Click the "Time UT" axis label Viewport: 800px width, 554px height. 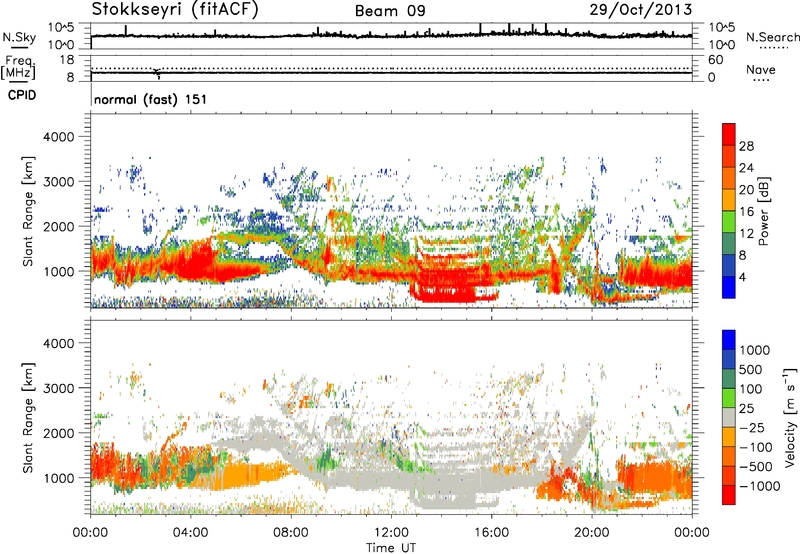391,548
